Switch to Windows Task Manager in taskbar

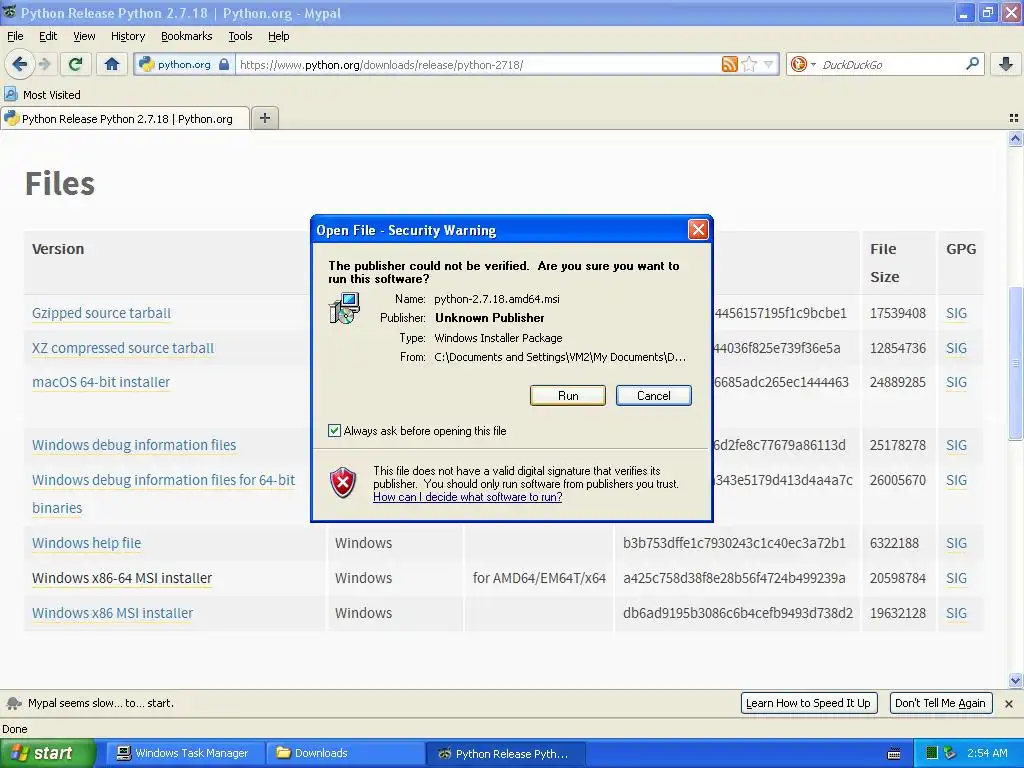(184, 753)
